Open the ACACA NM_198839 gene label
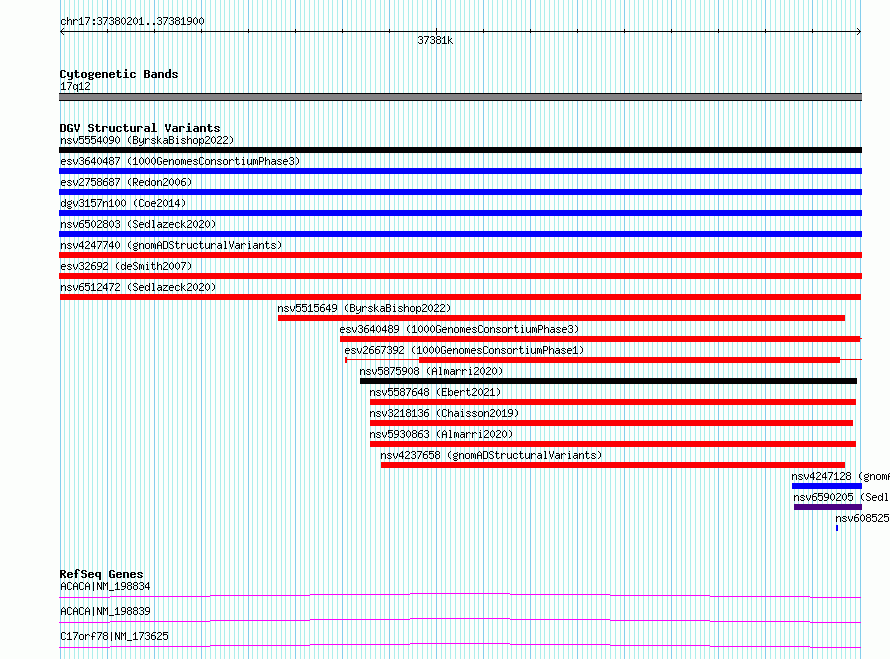This screenshot has height=659, width=890. pos(105,611)
